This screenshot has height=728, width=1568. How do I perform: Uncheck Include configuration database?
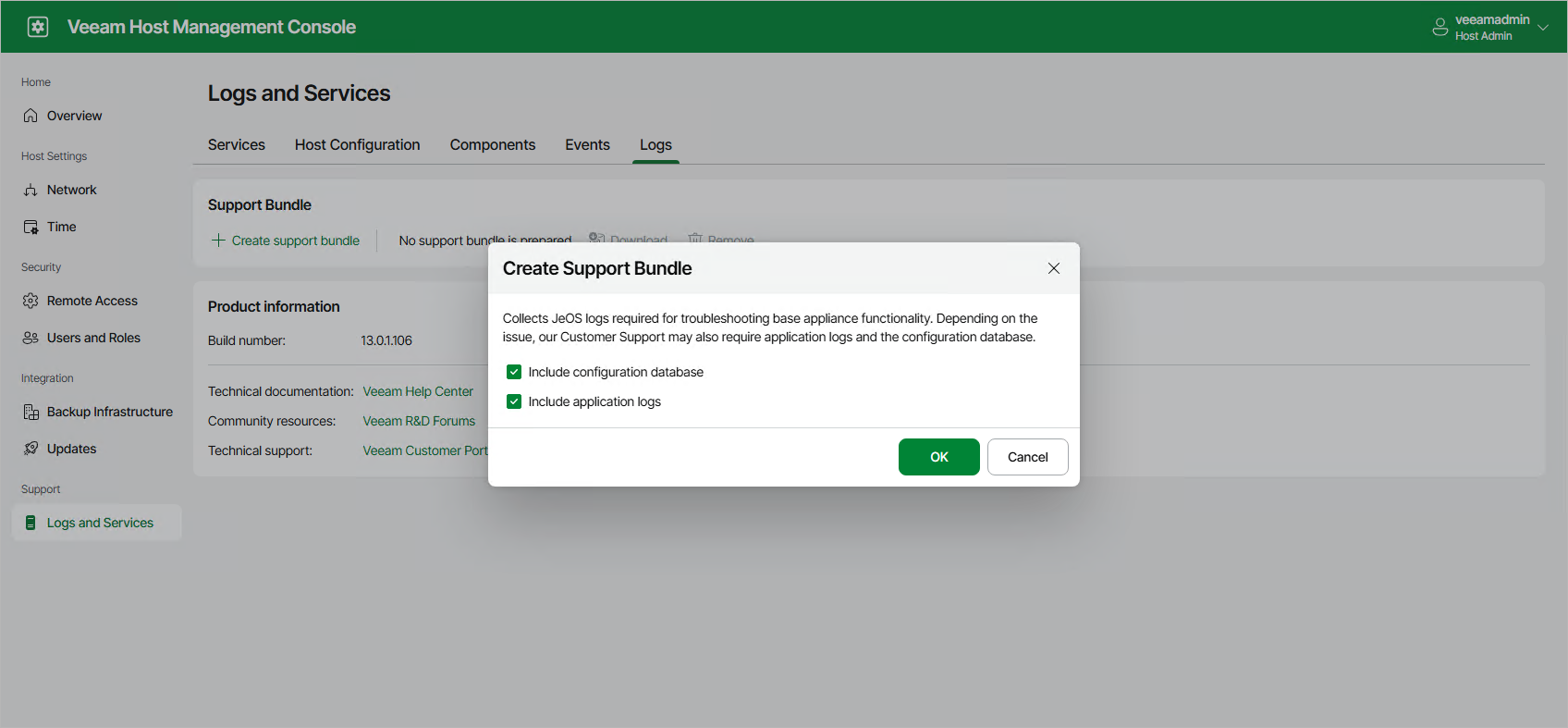click(x=514, y=372)
